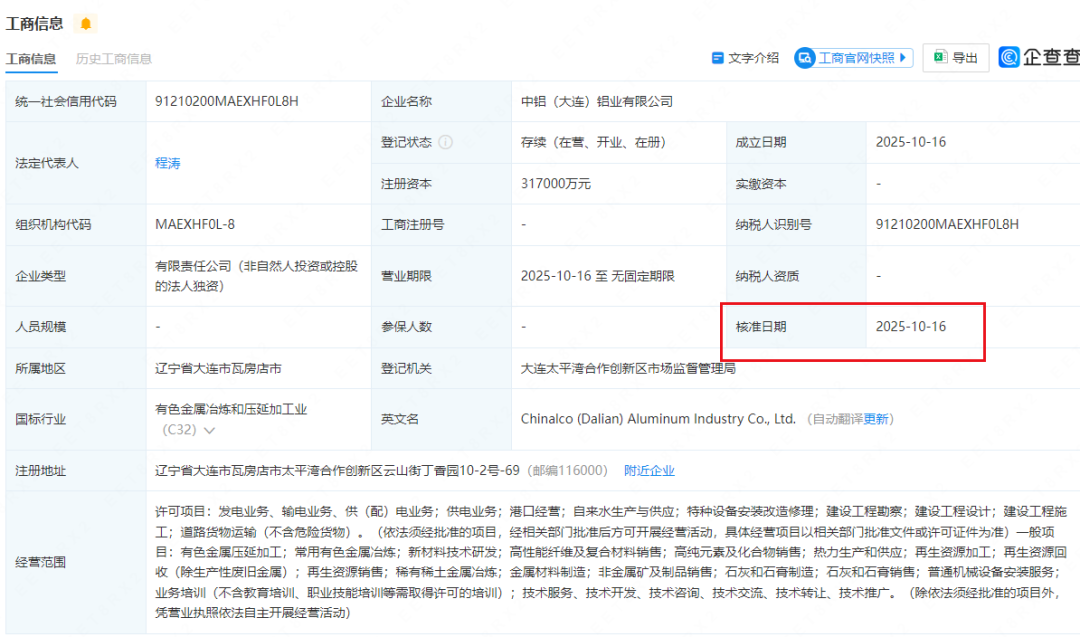Click the info icon beside 登记状态
Viewport: 1080px width, 637px height.
[446, 142]
